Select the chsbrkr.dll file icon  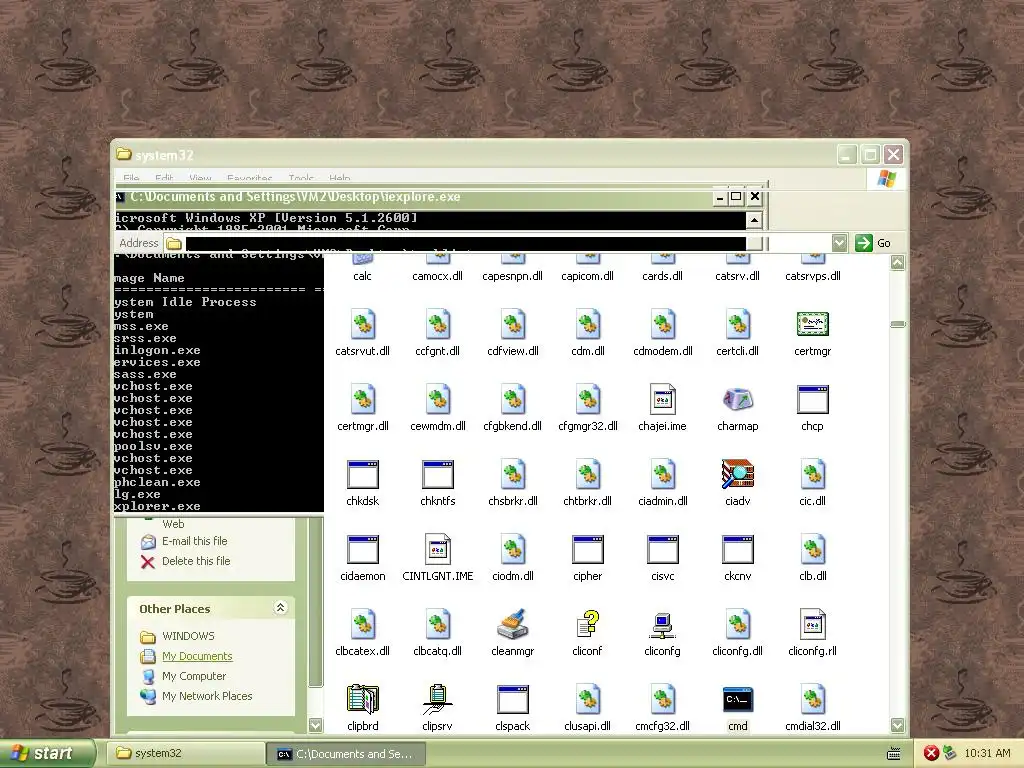(513, 475)
